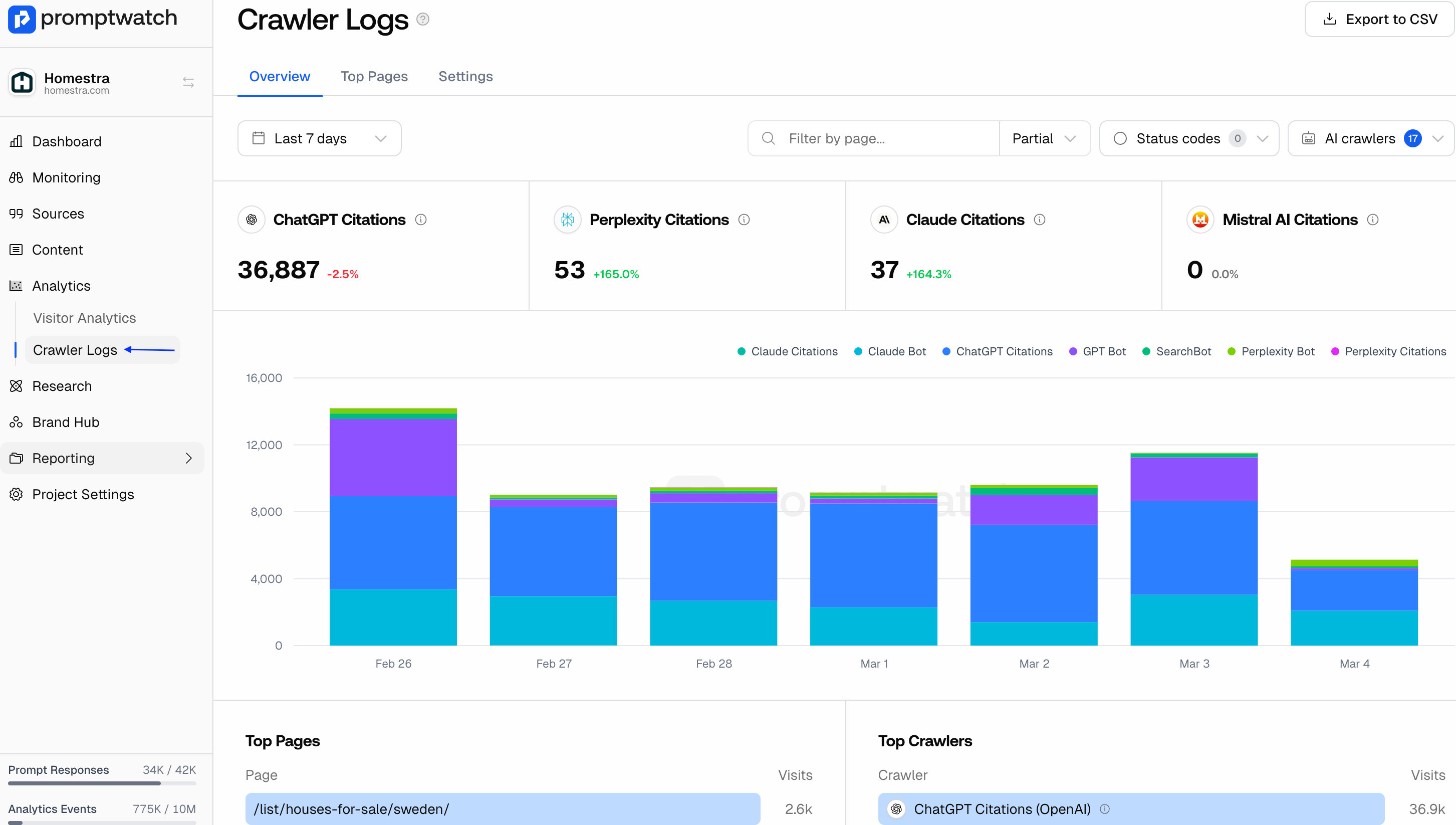Click ChatGPT Citations info icon
The width and height of the screenshot is (1456, 825).
coord(421,220)
